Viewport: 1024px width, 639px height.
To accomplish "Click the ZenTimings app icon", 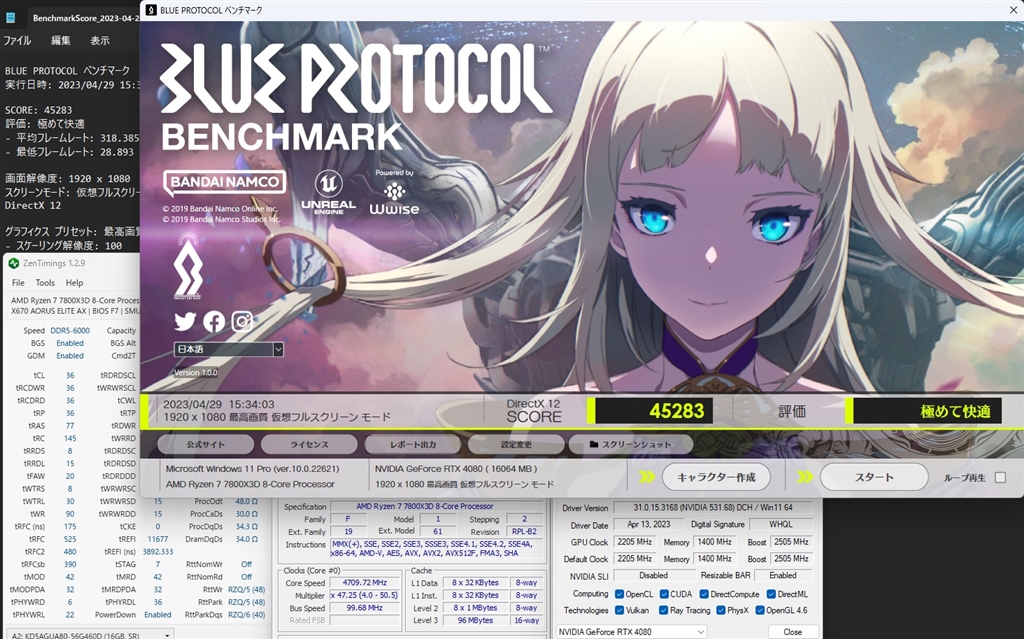I will (13, 263).
